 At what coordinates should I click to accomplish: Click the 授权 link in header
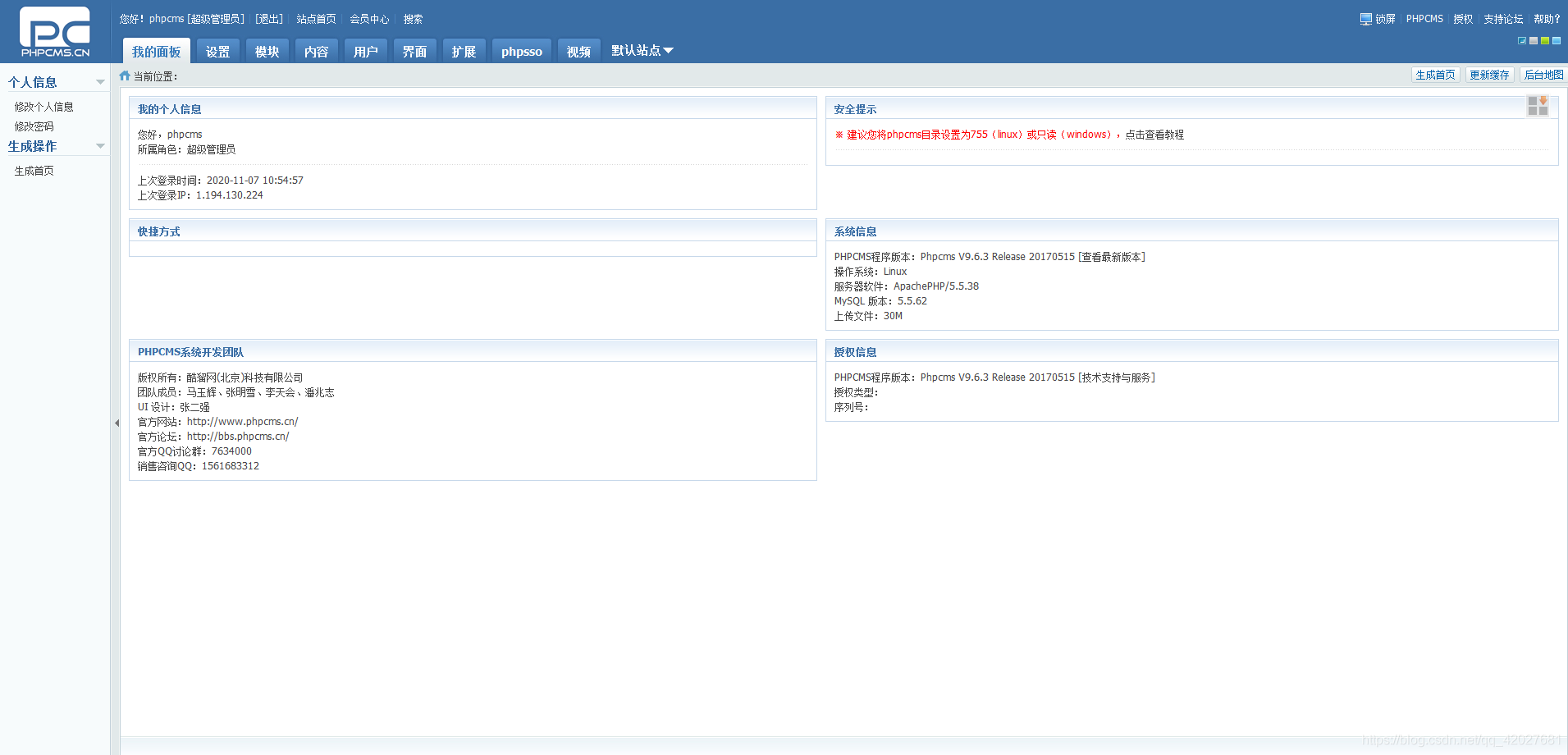tap(1463, 19)
